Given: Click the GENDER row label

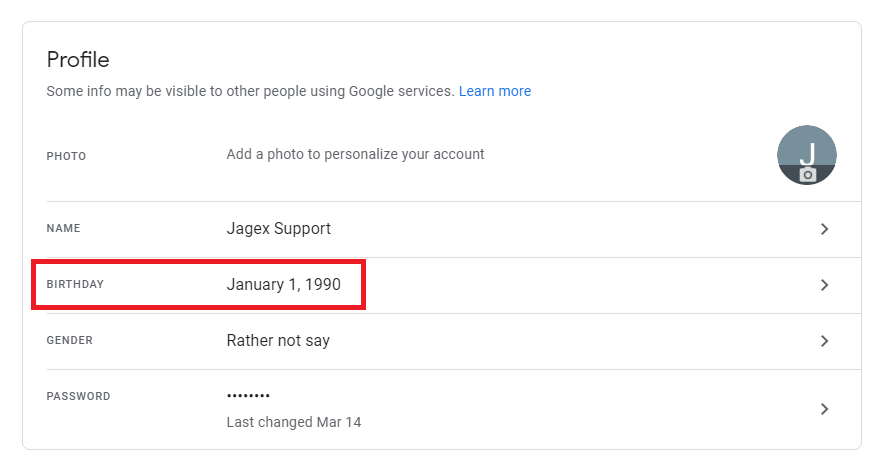Looking at the screenshot, I should coord(70,340).
